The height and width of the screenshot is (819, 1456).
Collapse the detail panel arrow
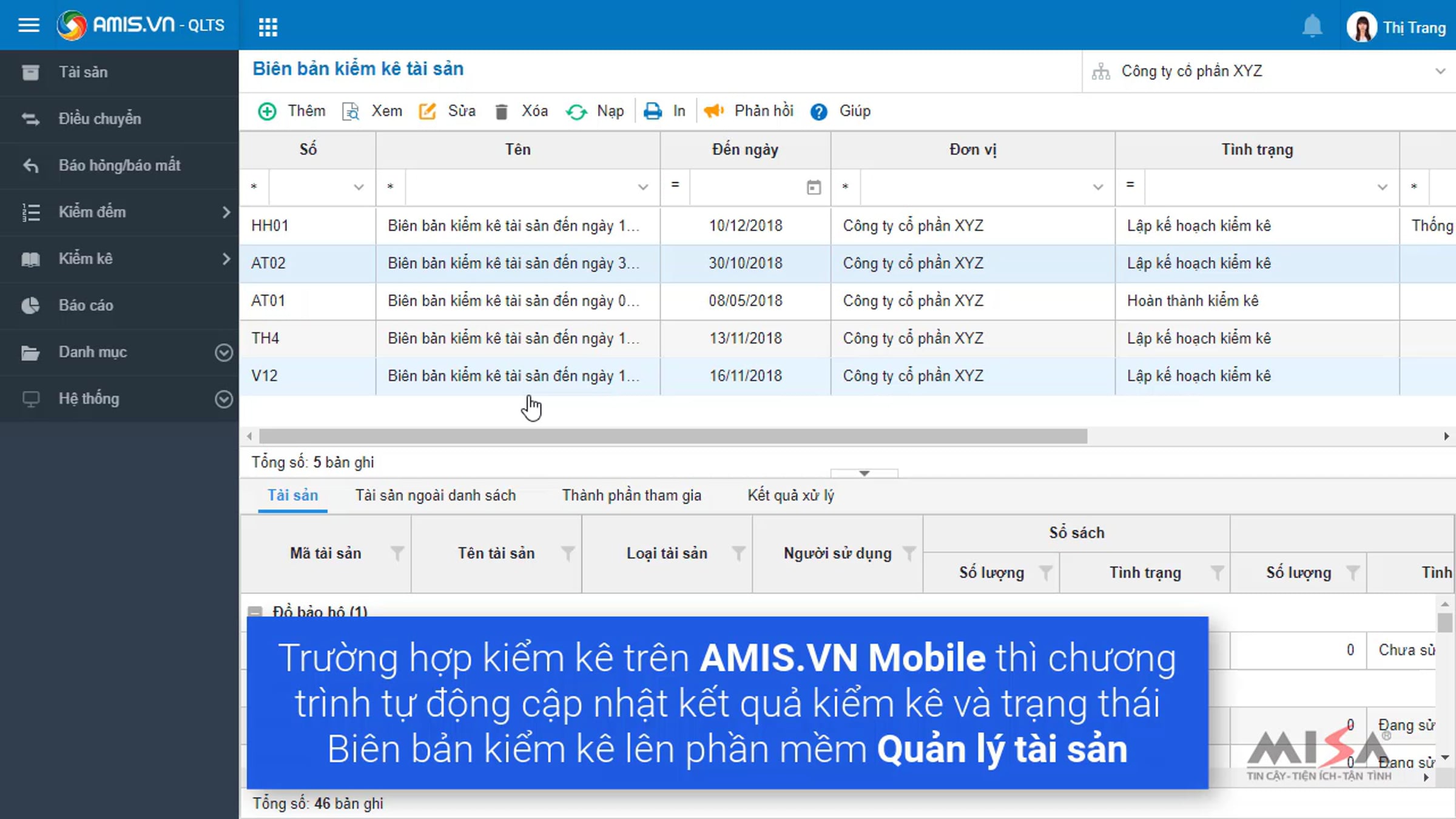coord(864,473)
